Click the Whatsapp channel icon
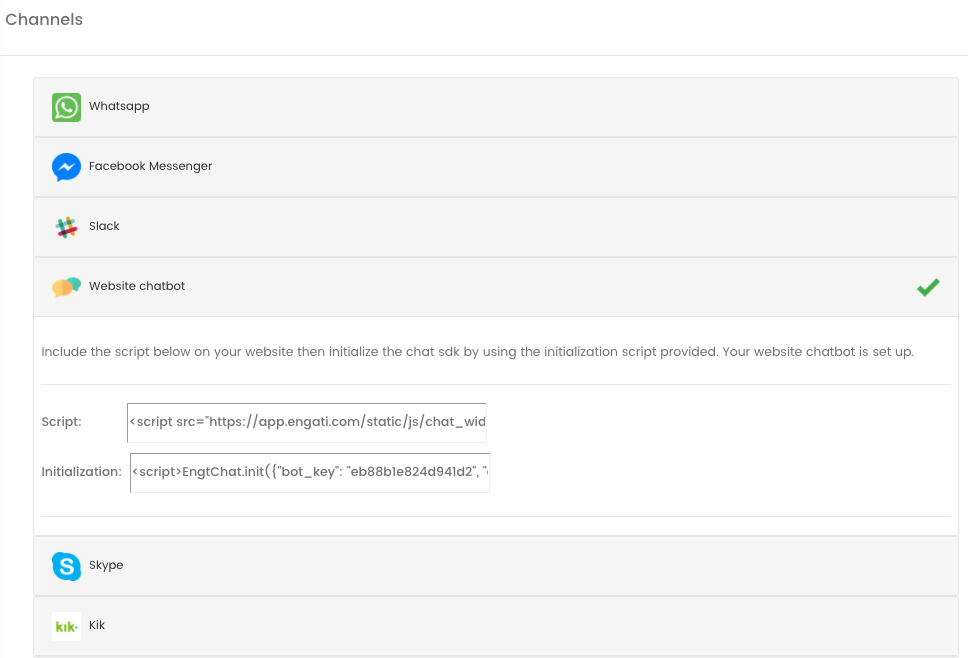Screen dimensions: 968x658 [66, 107]
